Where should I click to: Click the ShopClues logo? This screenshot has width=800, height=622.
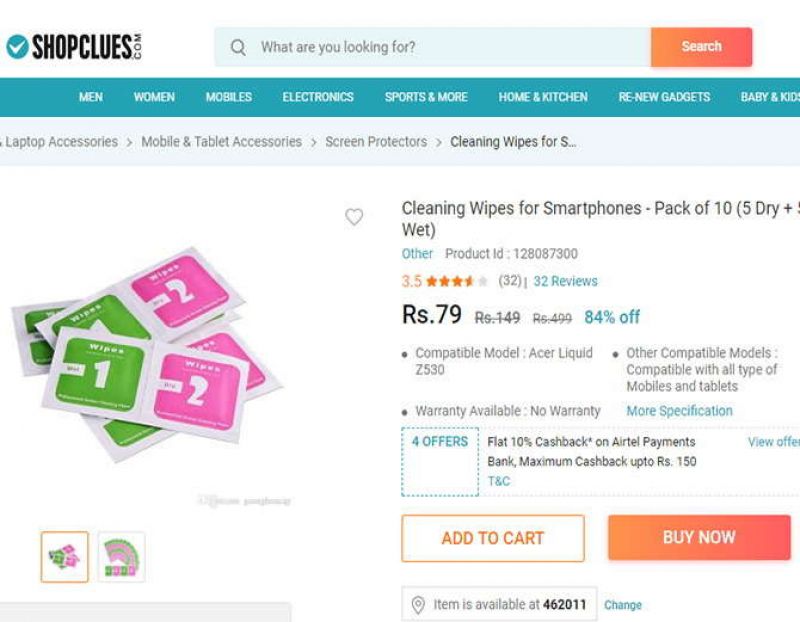[x=74, y=46]
